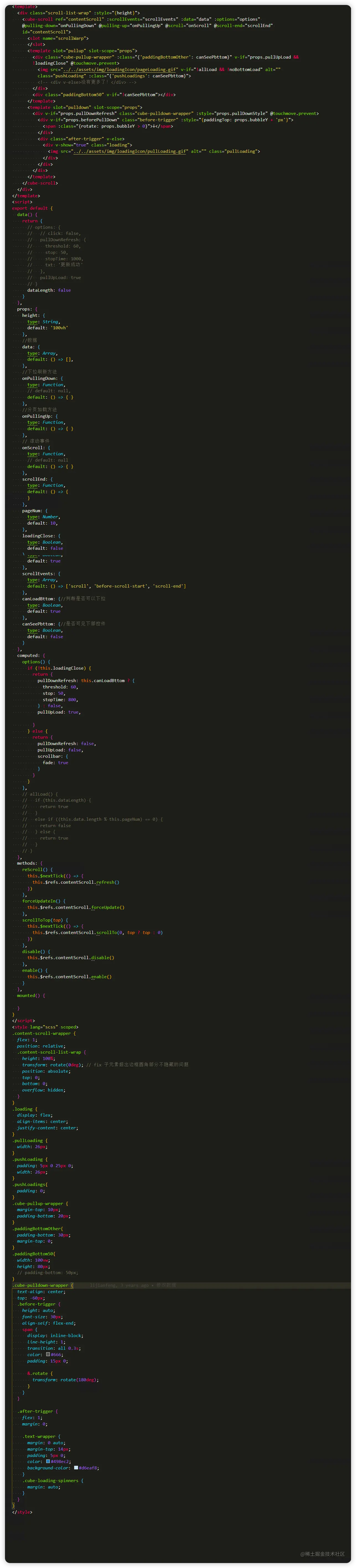
Task: Click the '.paddingBottom50{' selector
Action: click(x=34, y=1253)
